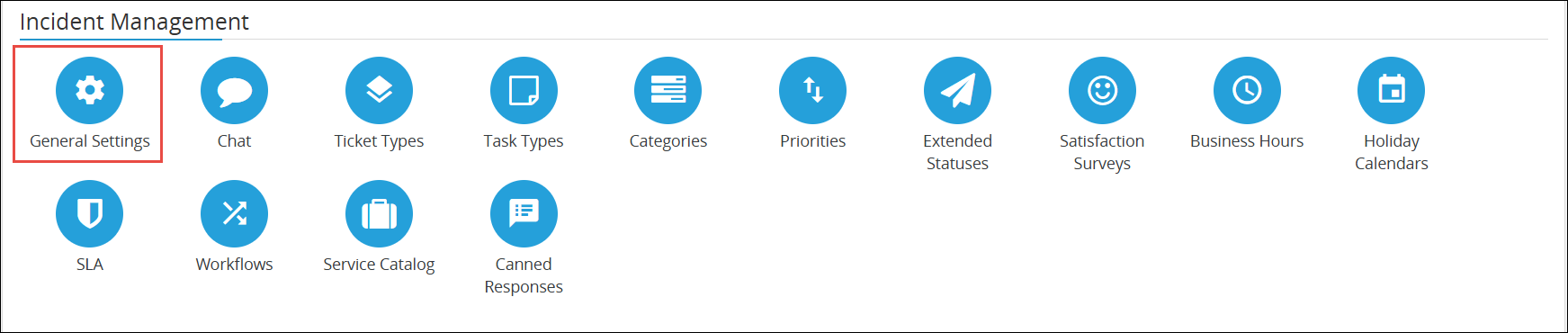Open Holiday Calendars calendar icon

[1391, 90]
